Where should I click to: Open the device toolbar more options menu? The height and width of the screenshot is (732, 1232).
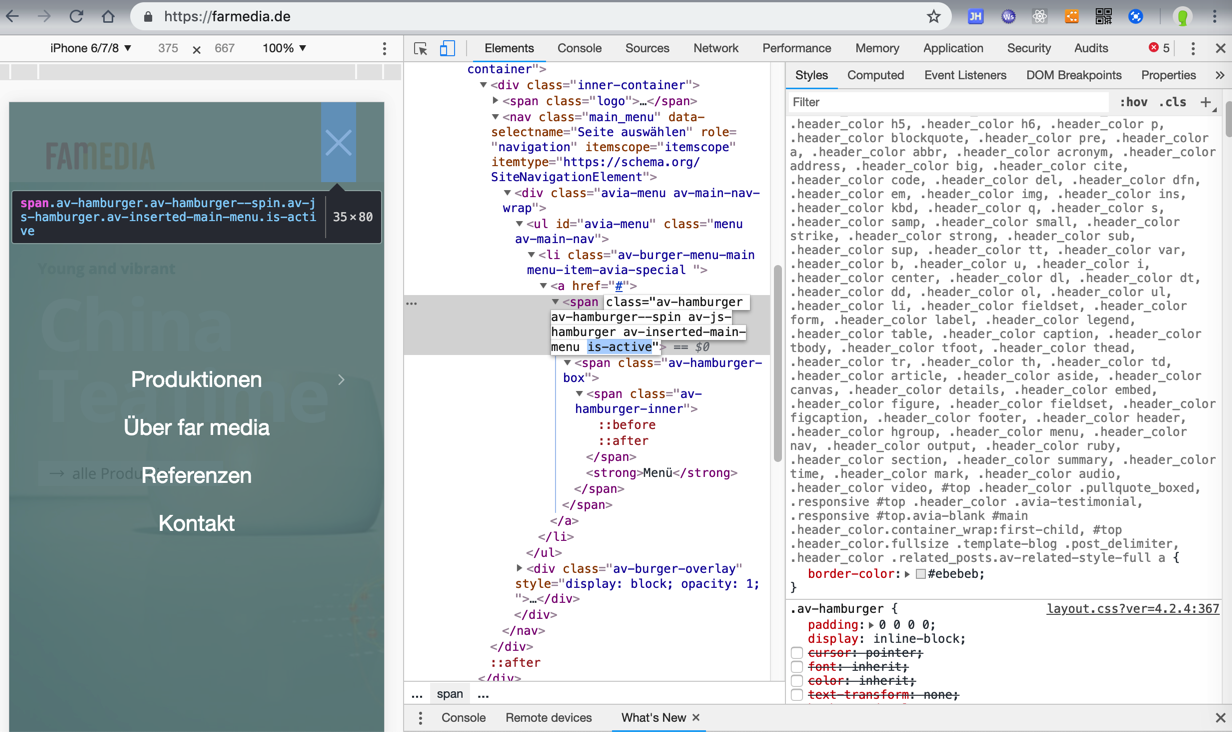coord(384,48)
